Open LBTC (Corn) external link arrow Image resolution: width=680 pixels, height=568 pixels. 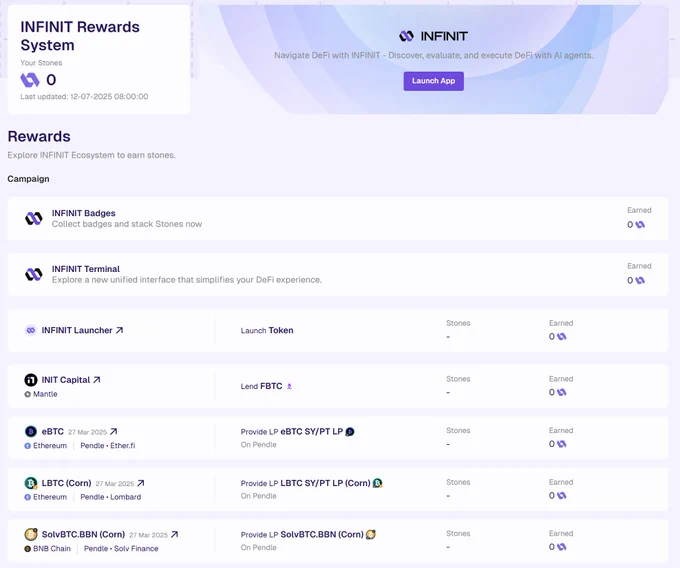click(141, 483)
